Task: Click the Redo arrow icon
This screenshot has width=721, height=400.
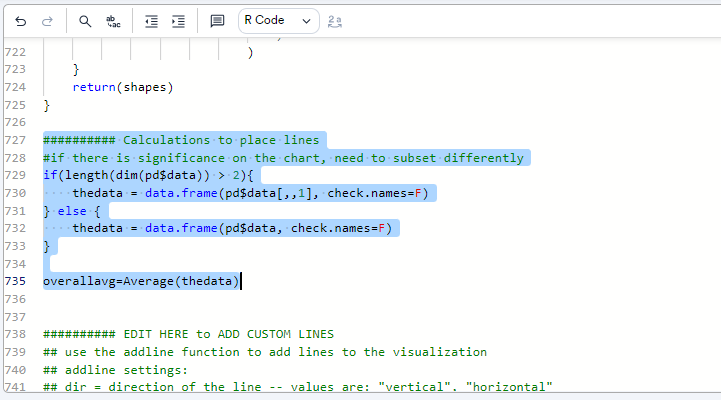Action: (x=47, y=20)
